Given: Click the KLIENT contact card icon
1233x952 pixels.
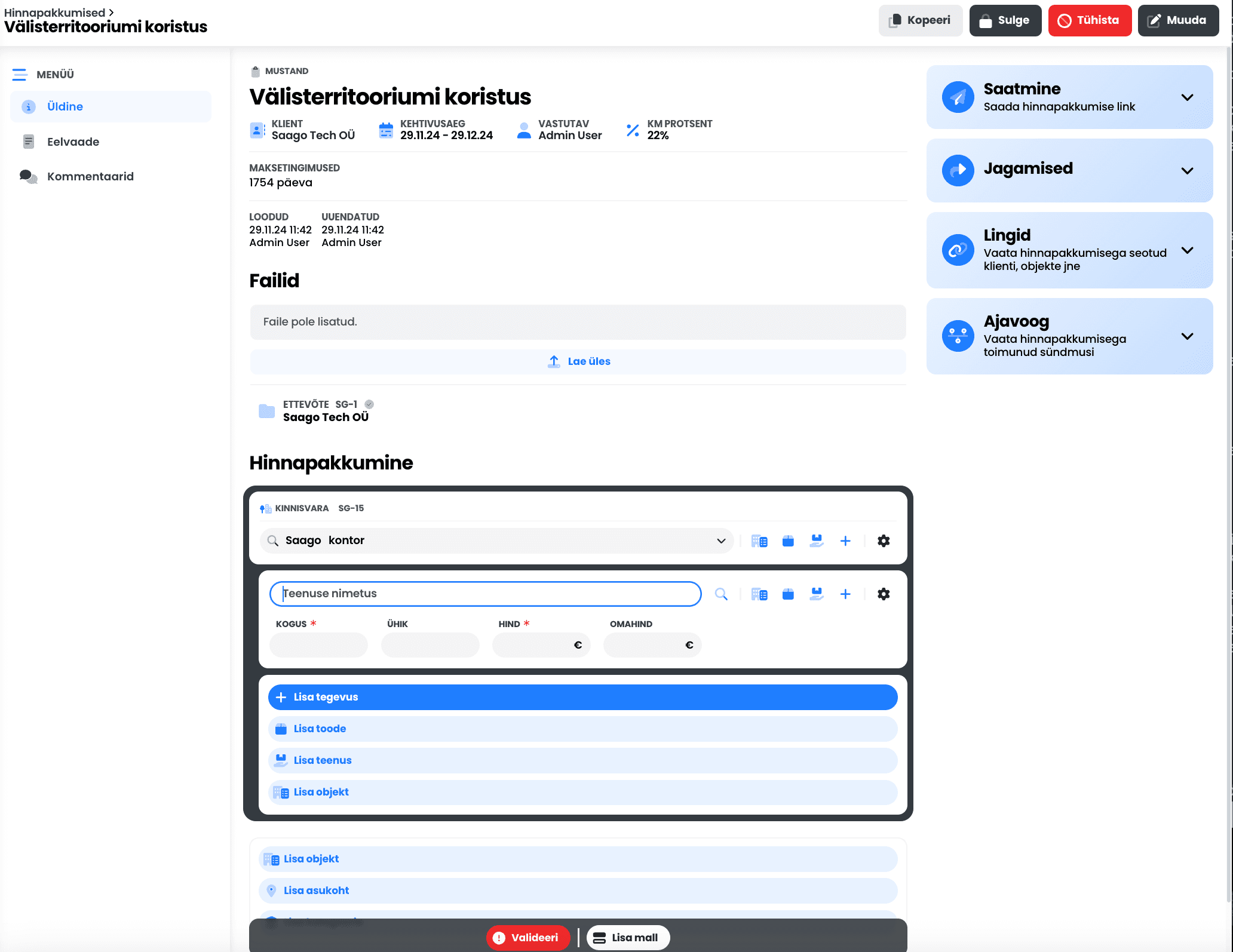Looking at the screenshot, I should coord(257,130).
